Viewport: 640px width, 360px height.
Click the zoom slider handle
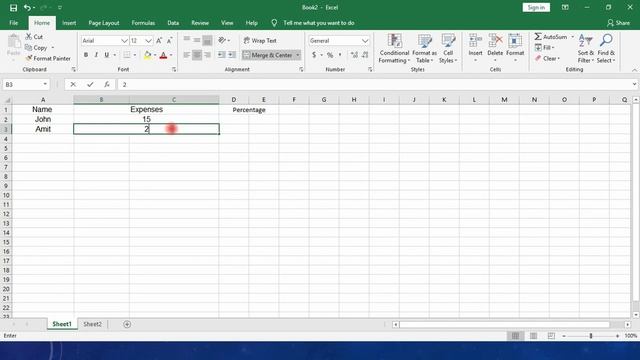[x=591, y=336]
